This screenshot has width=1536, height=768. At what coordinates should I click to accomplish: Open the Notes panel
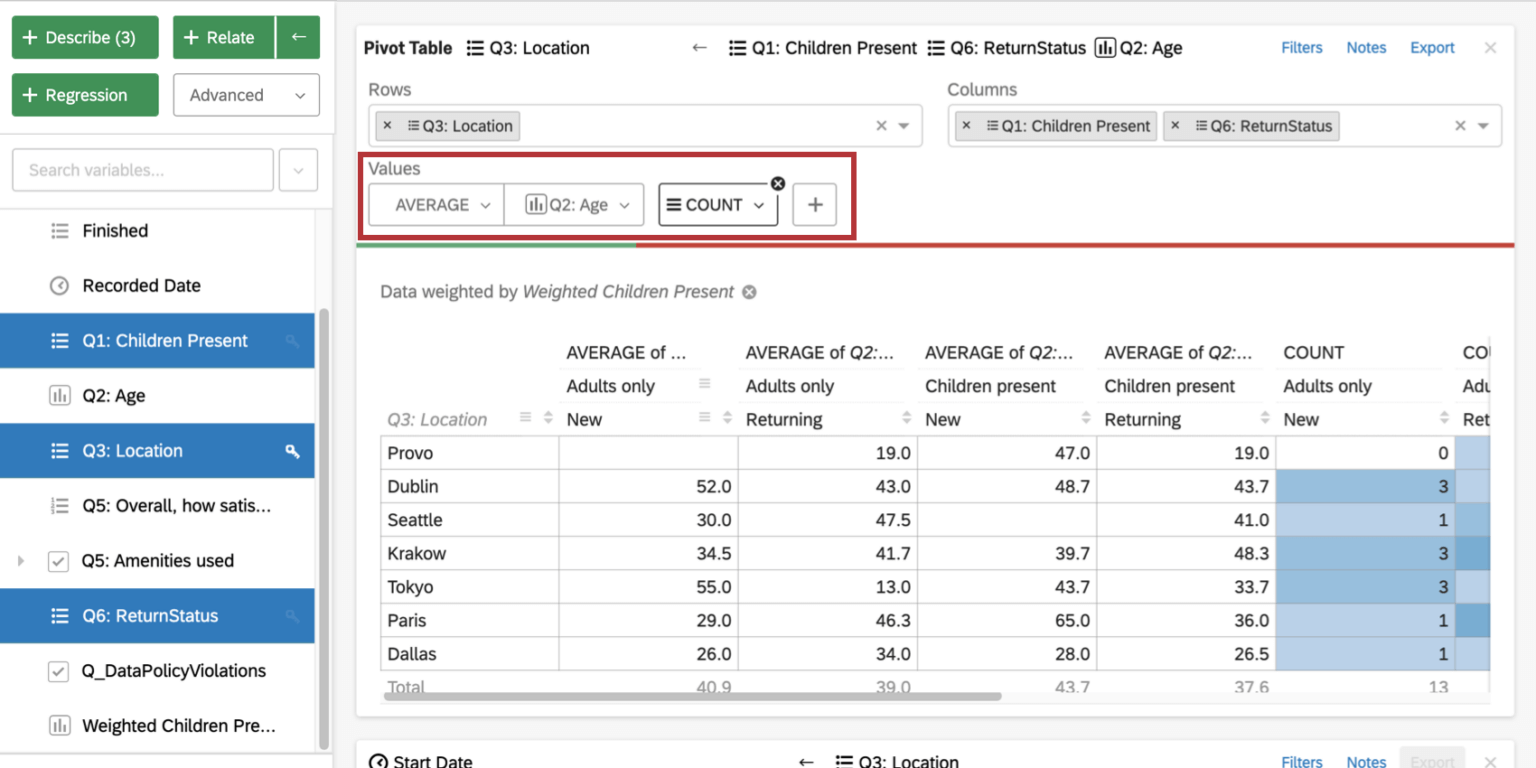[1366, 46]
